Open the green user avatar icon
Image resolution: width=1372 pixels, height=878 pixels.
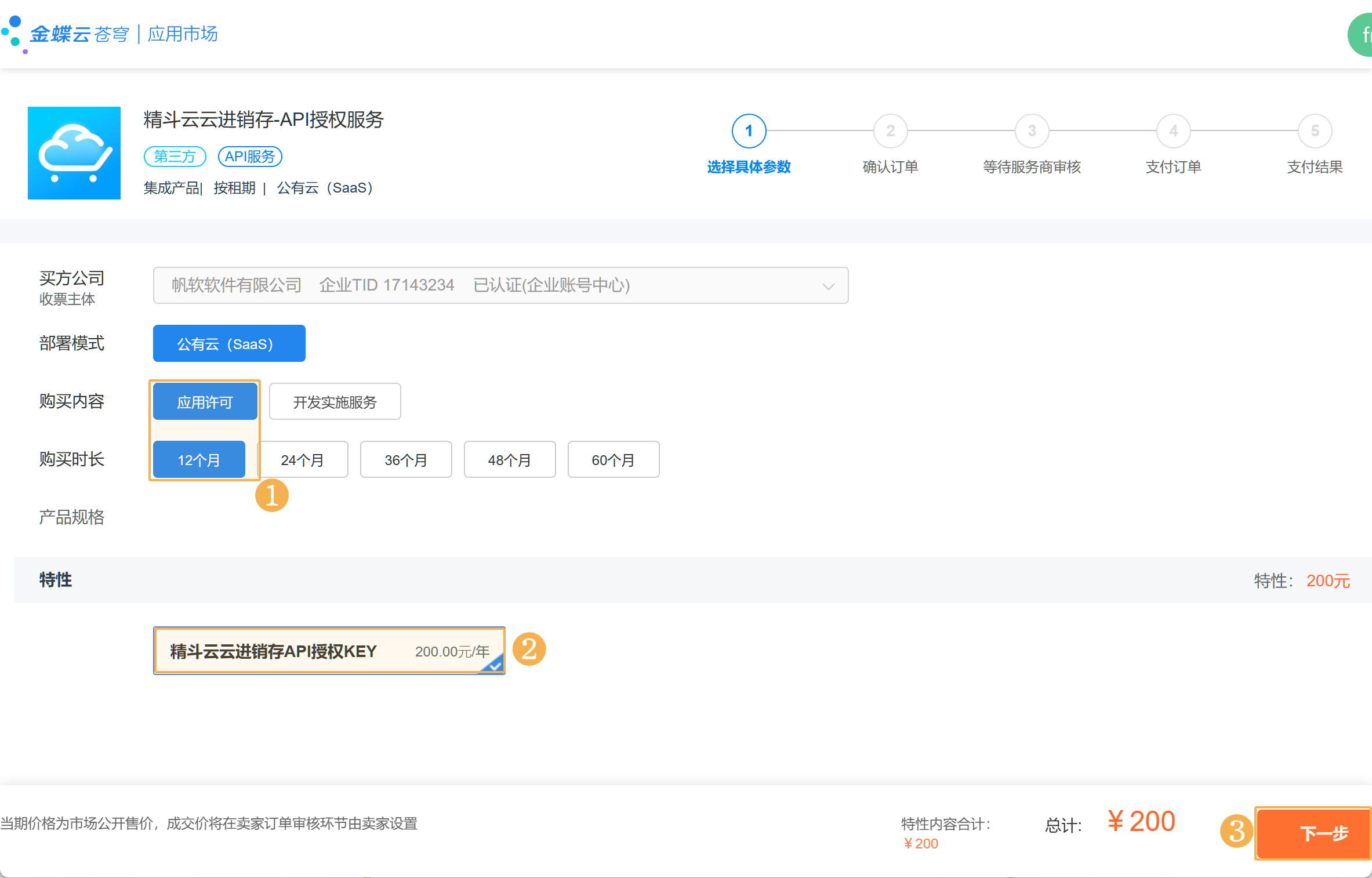[1362, 36]
